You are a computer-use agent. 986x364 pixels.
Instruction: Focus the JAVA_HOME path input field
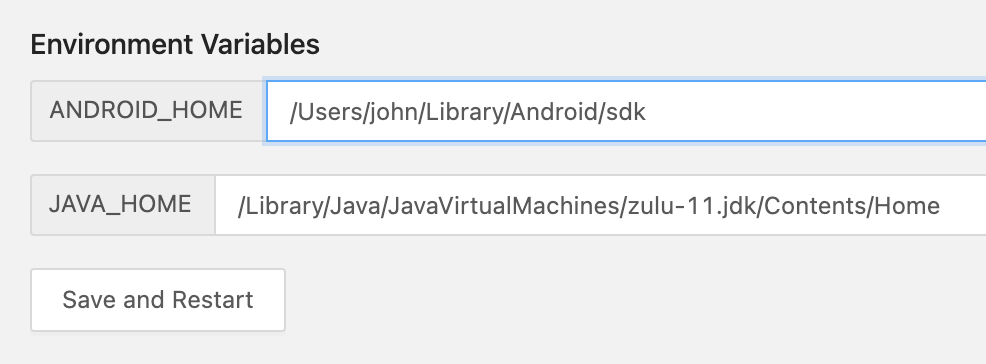(601, 205)
